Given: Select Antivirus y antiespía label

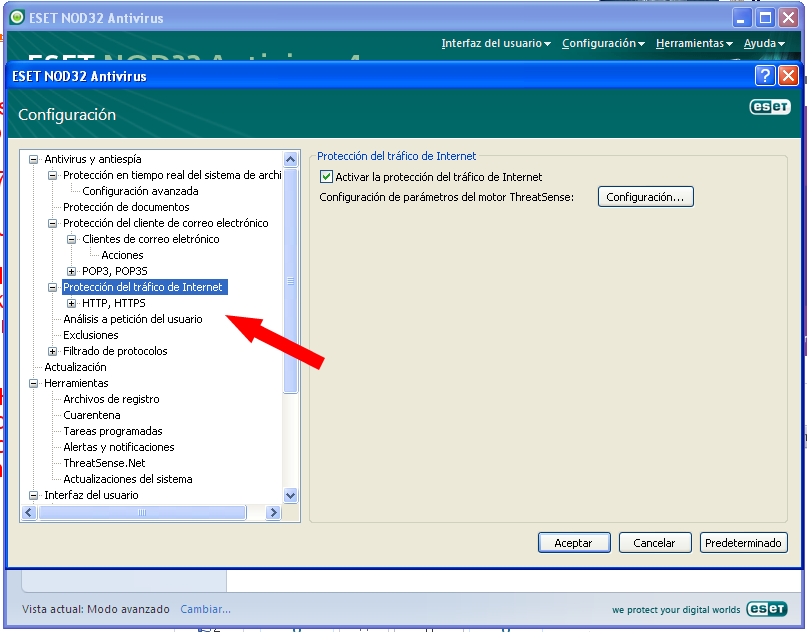Looking at the screenshot, I should click(x=93, y=160).
